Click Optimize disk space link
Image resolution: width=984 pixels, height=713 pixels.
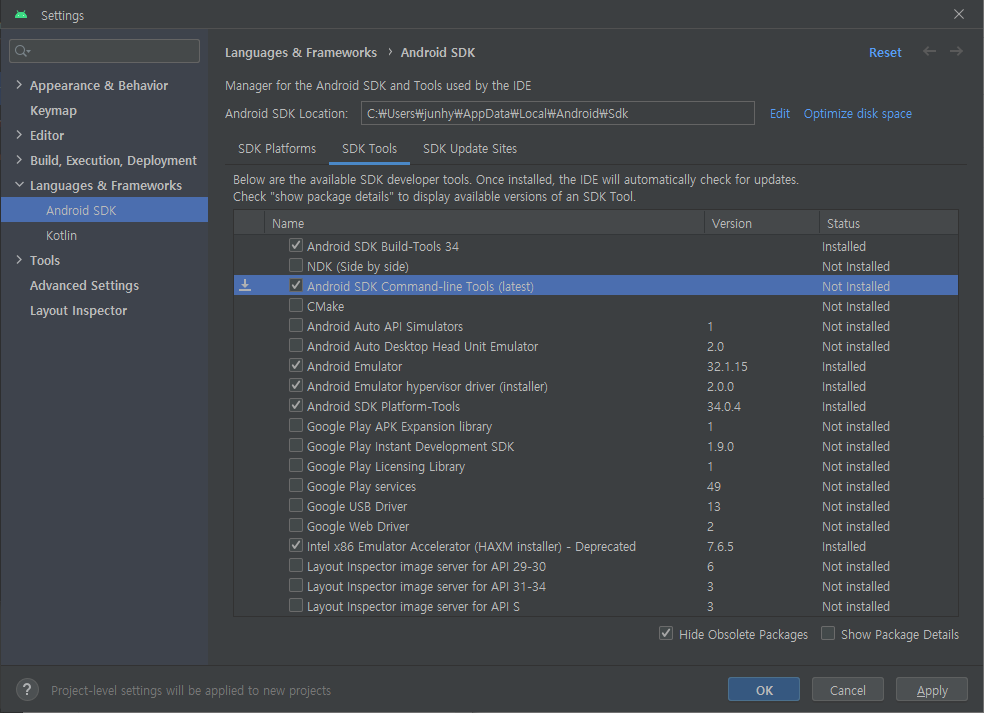(x=857, y=114)
